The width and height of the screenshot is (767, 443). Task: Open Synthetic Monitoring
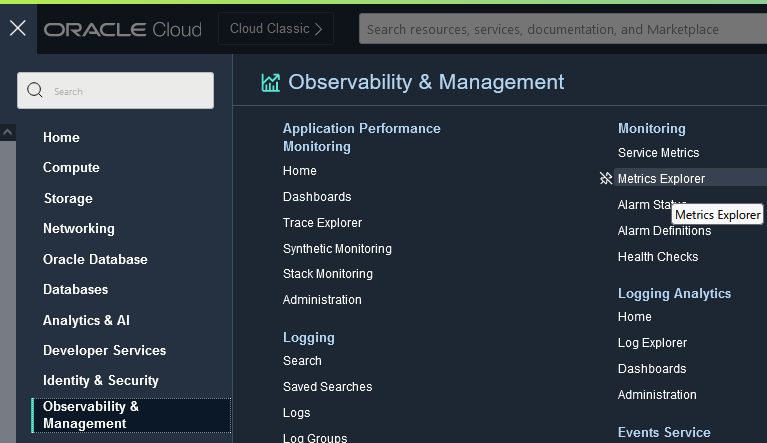(337, 248)
